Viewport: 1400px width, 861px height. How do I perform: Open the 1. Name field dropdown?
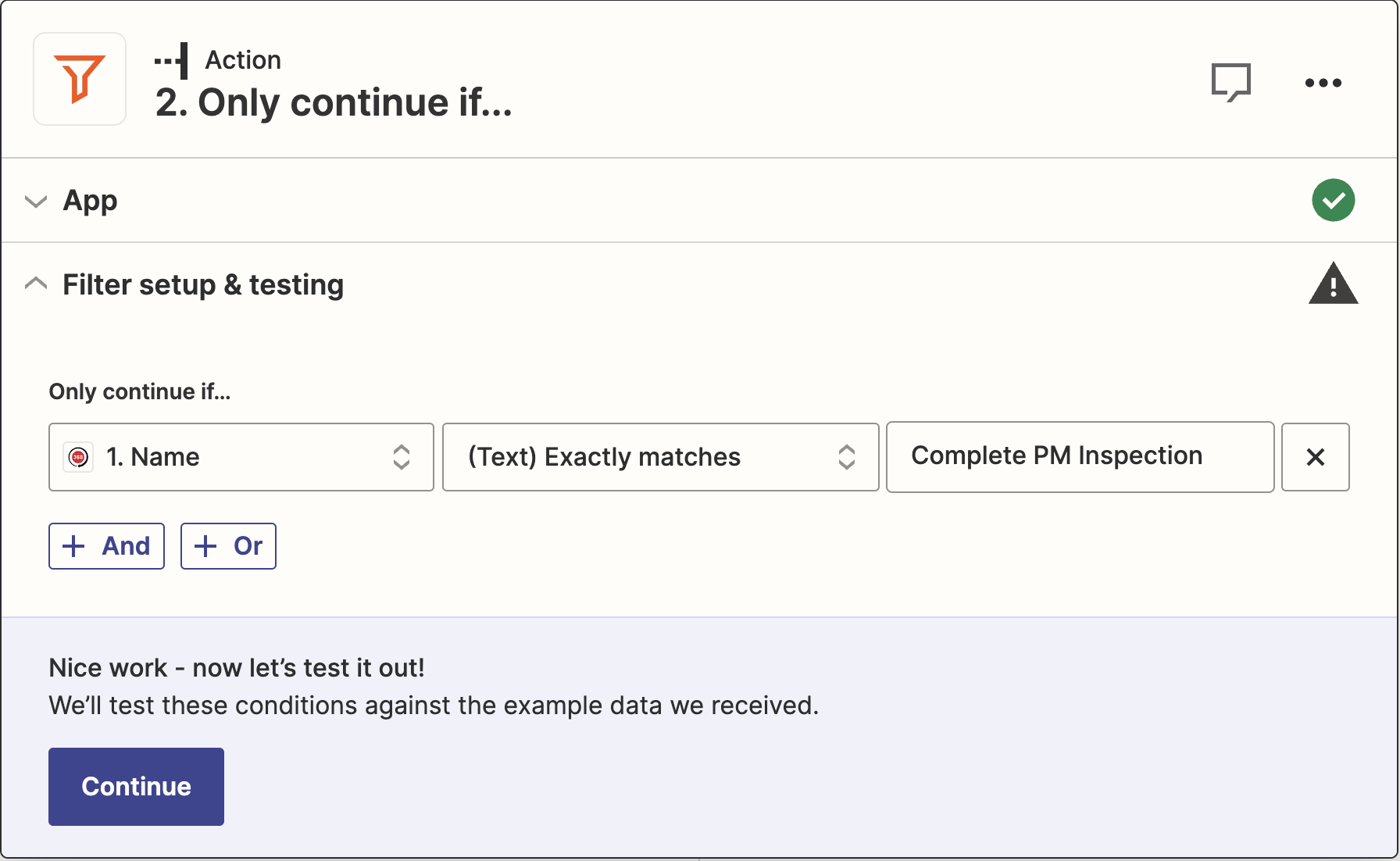coord(241,457)
